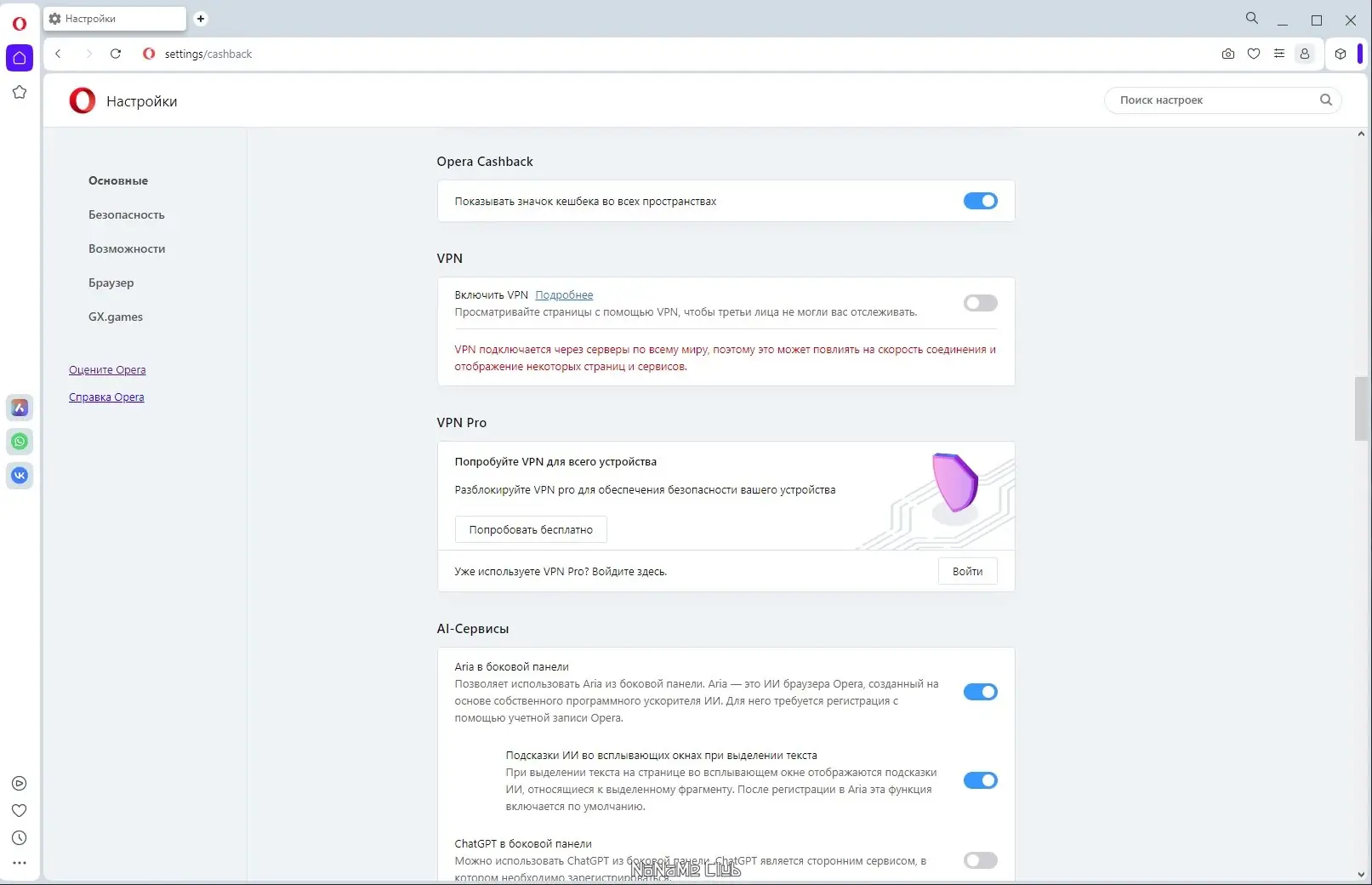Turn off Aria in the sidebar toggle
Image resolution: width=1372 pixels, height=885 pixels.
pyautogui.click(x=981, y=692)
